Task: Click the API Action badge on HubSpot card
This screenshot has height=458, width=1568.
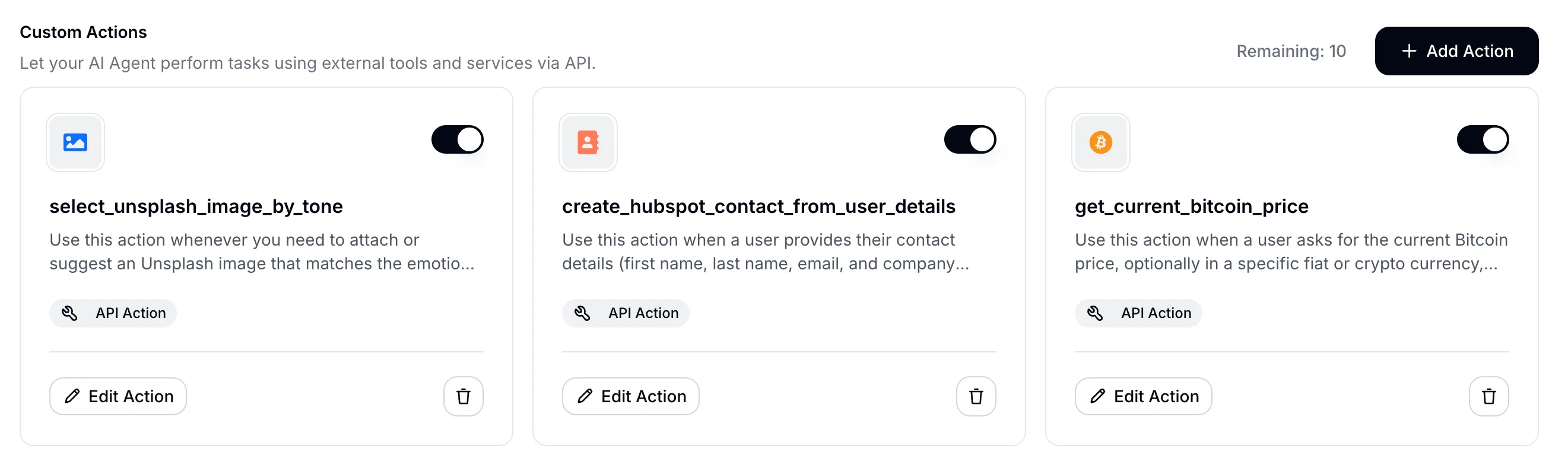Action: (x=626, y=313)
